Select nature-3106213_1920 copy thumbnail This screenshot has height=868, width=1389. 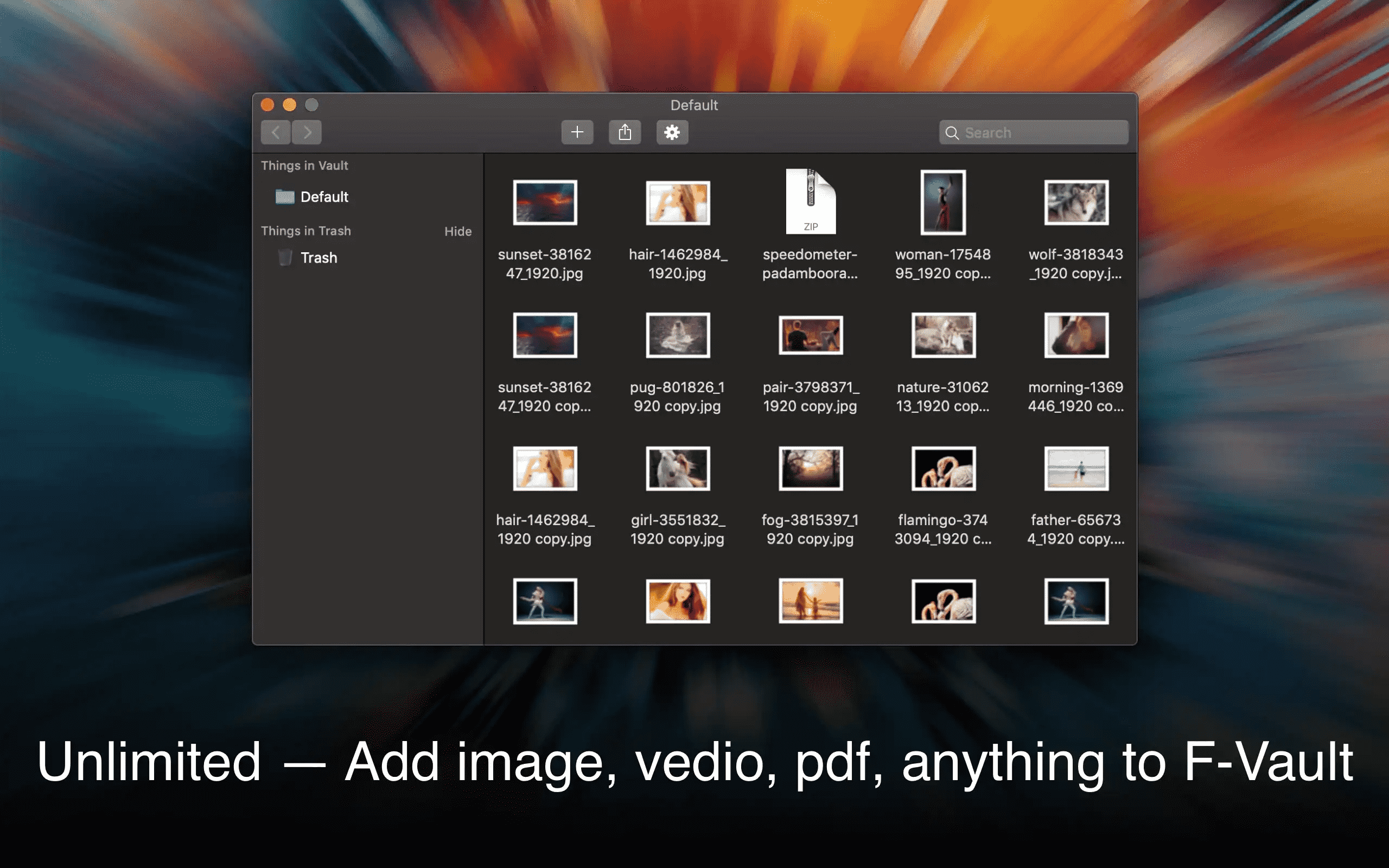[943, 335]
